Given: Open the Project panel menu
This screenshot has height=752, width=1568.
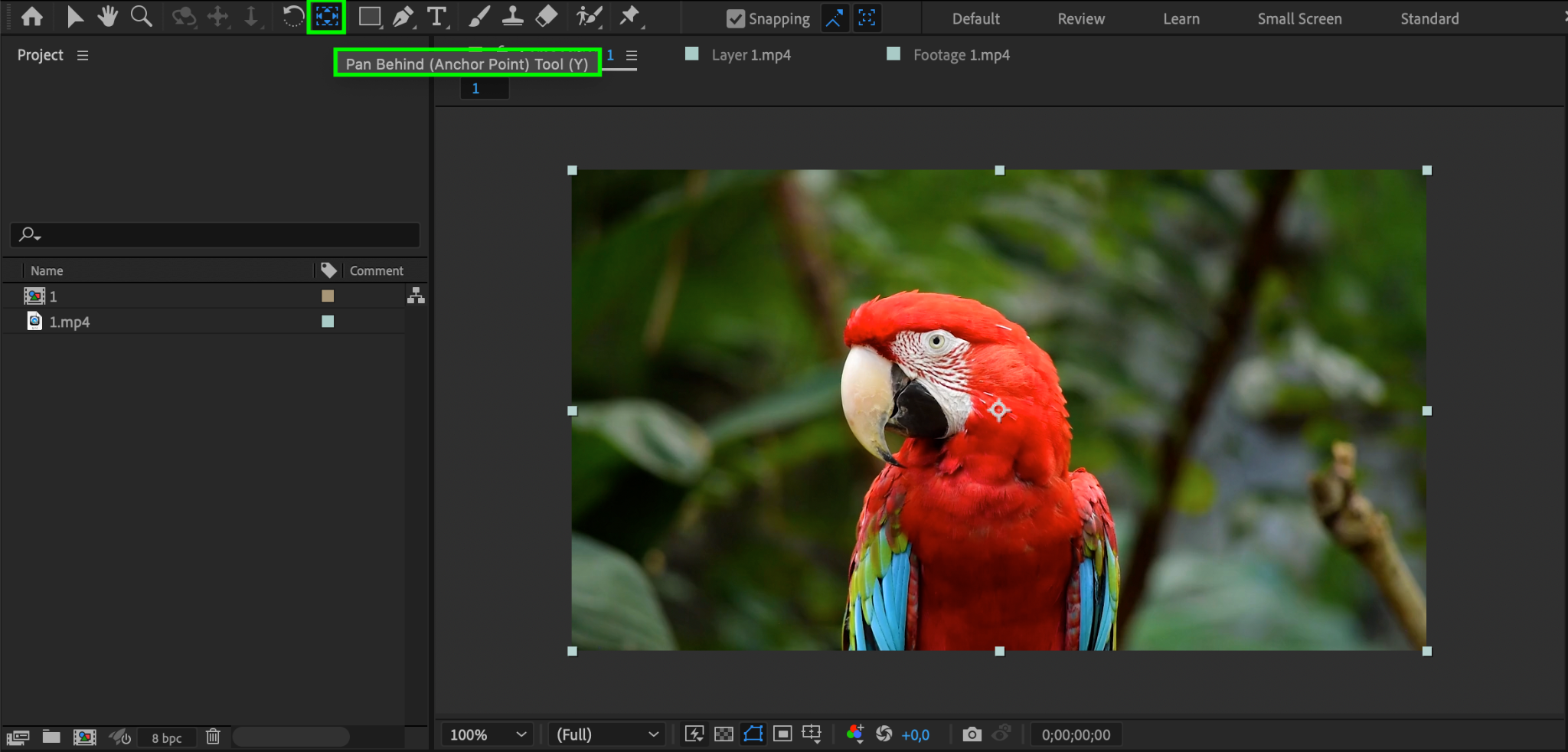Looking at the screenshot, I should pos(83,55).
